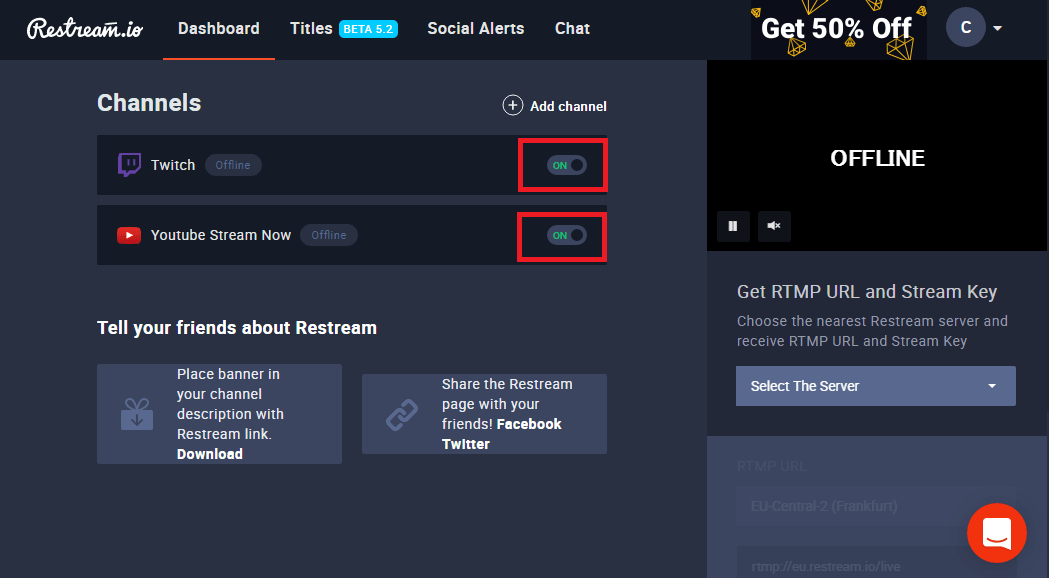Click the Twitch channel logo icon

coord(129,165)
